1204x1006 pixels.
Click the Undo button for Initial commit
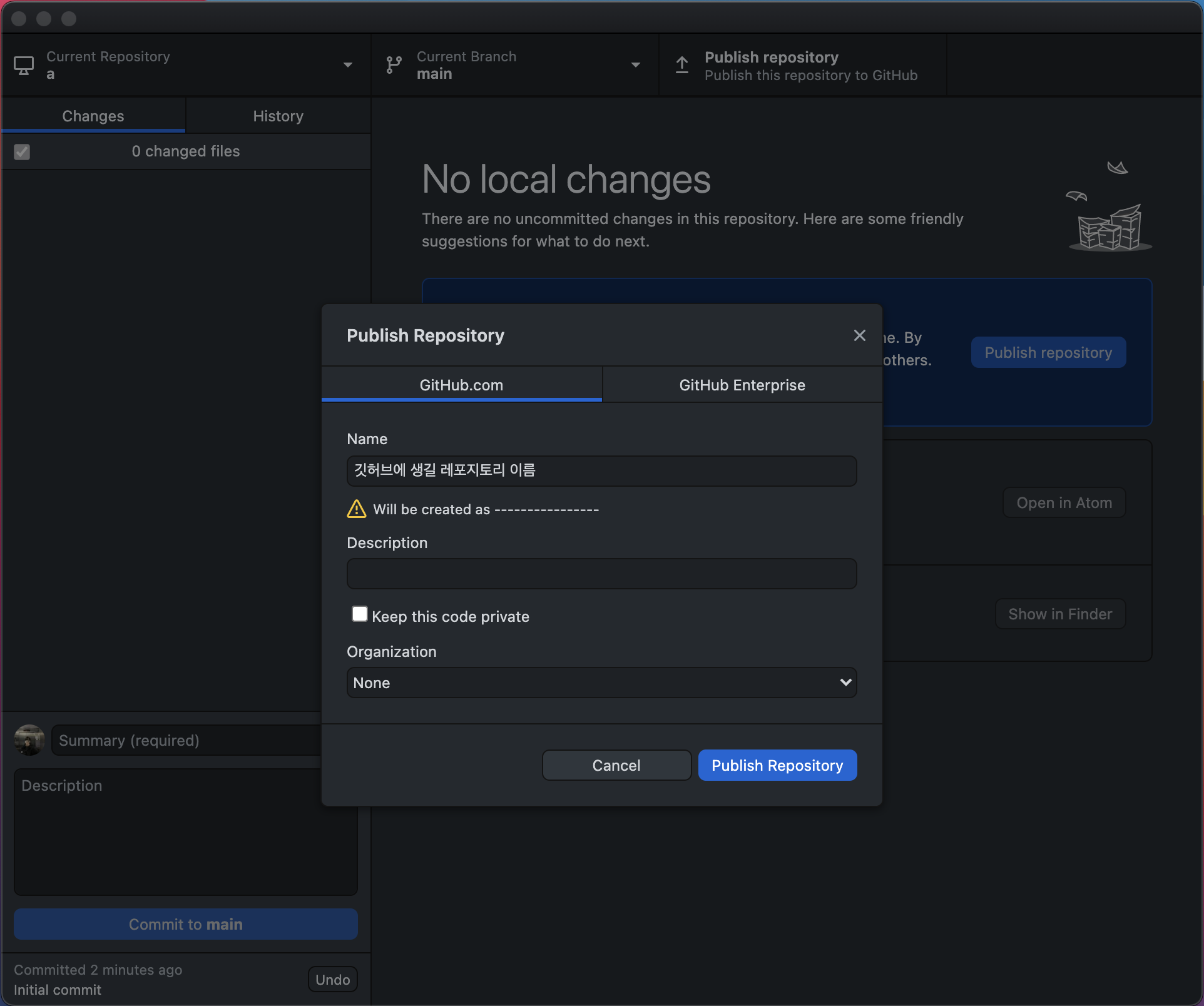coord(332,979)
